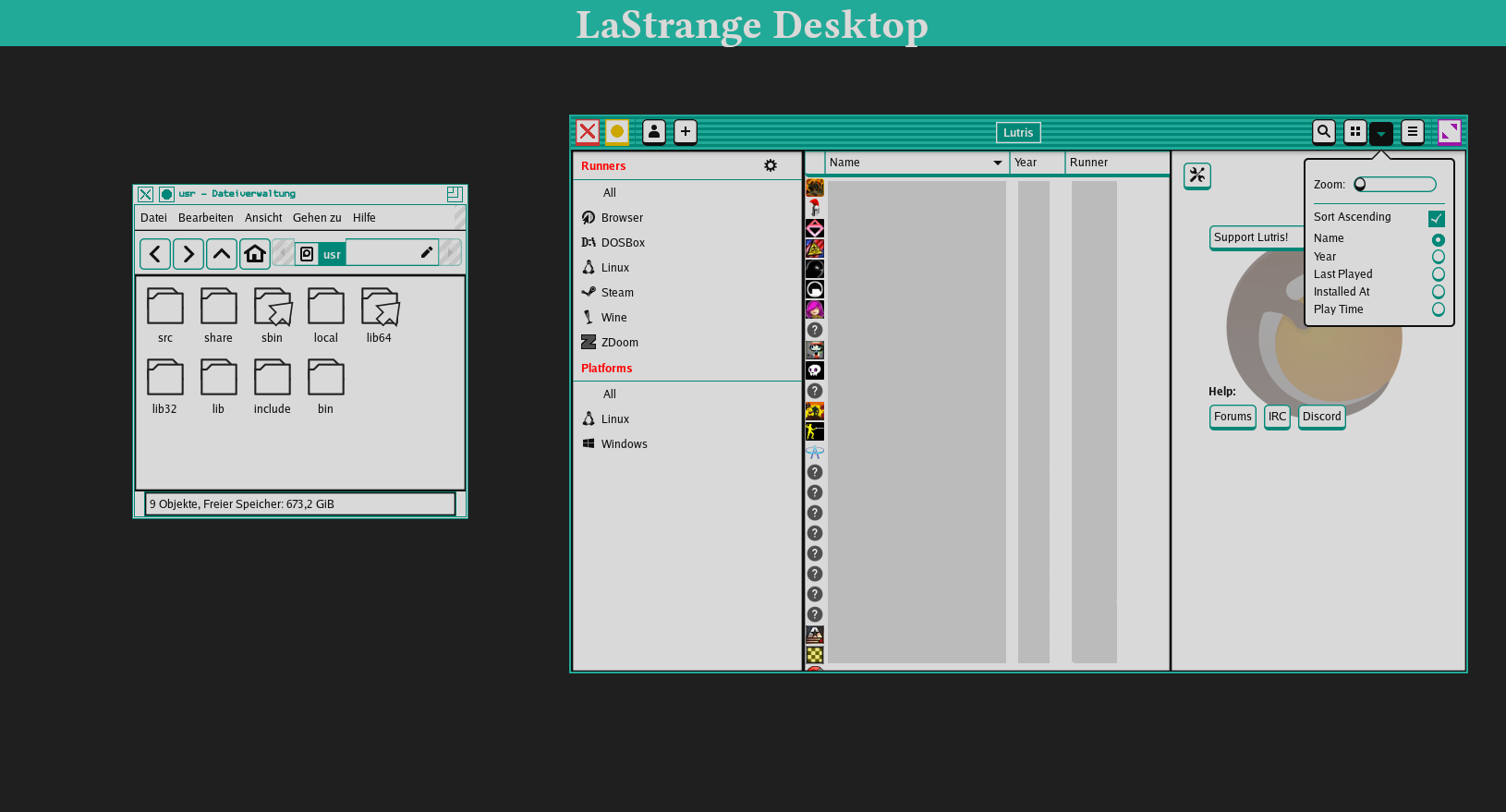The image size is (1506, 812).
Task: Click the skull game icon in list
Action: coord(815,370)
